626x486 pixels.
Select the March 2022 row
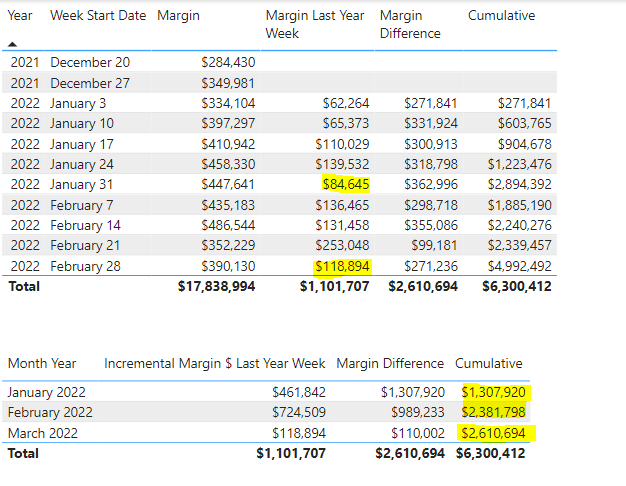pos(266,433)
